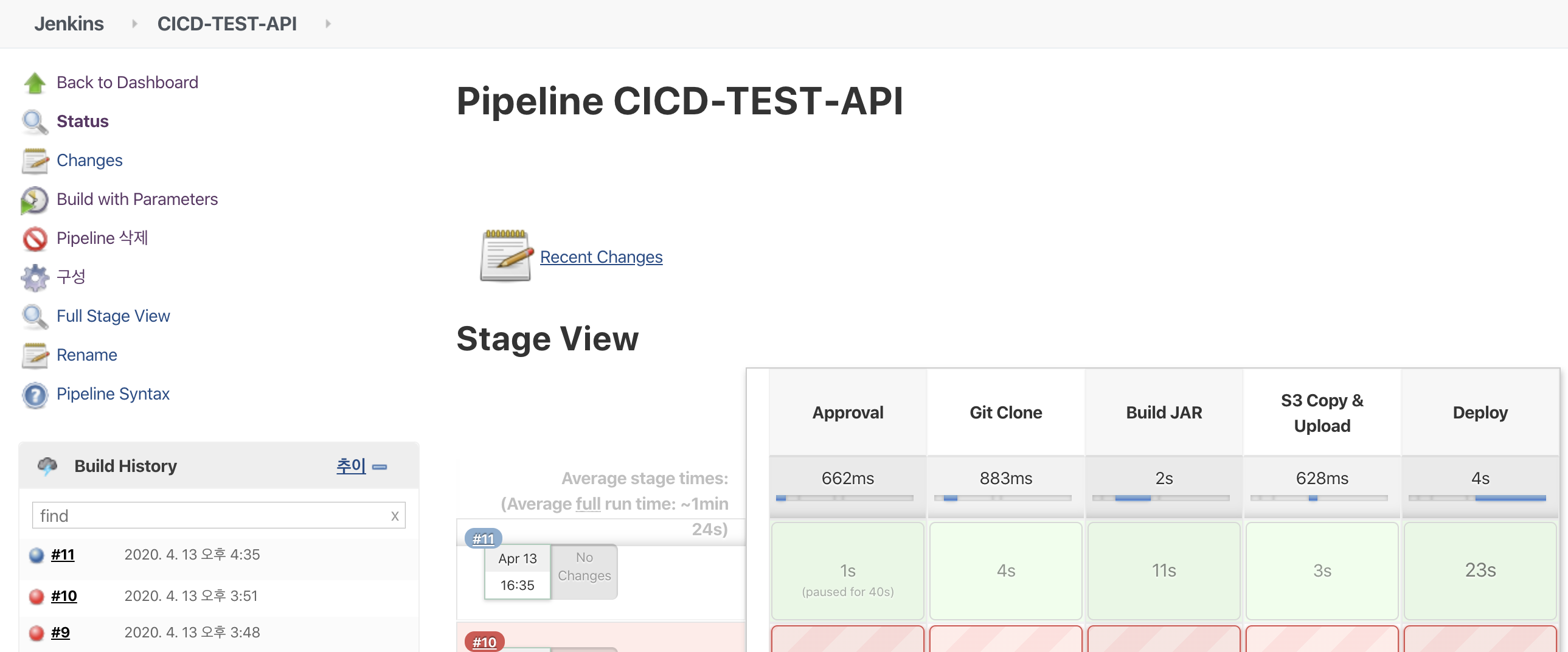Open the Changes link in sidebar
The width and height of the screenshot is (1568, 652).
tap(89, 160)
